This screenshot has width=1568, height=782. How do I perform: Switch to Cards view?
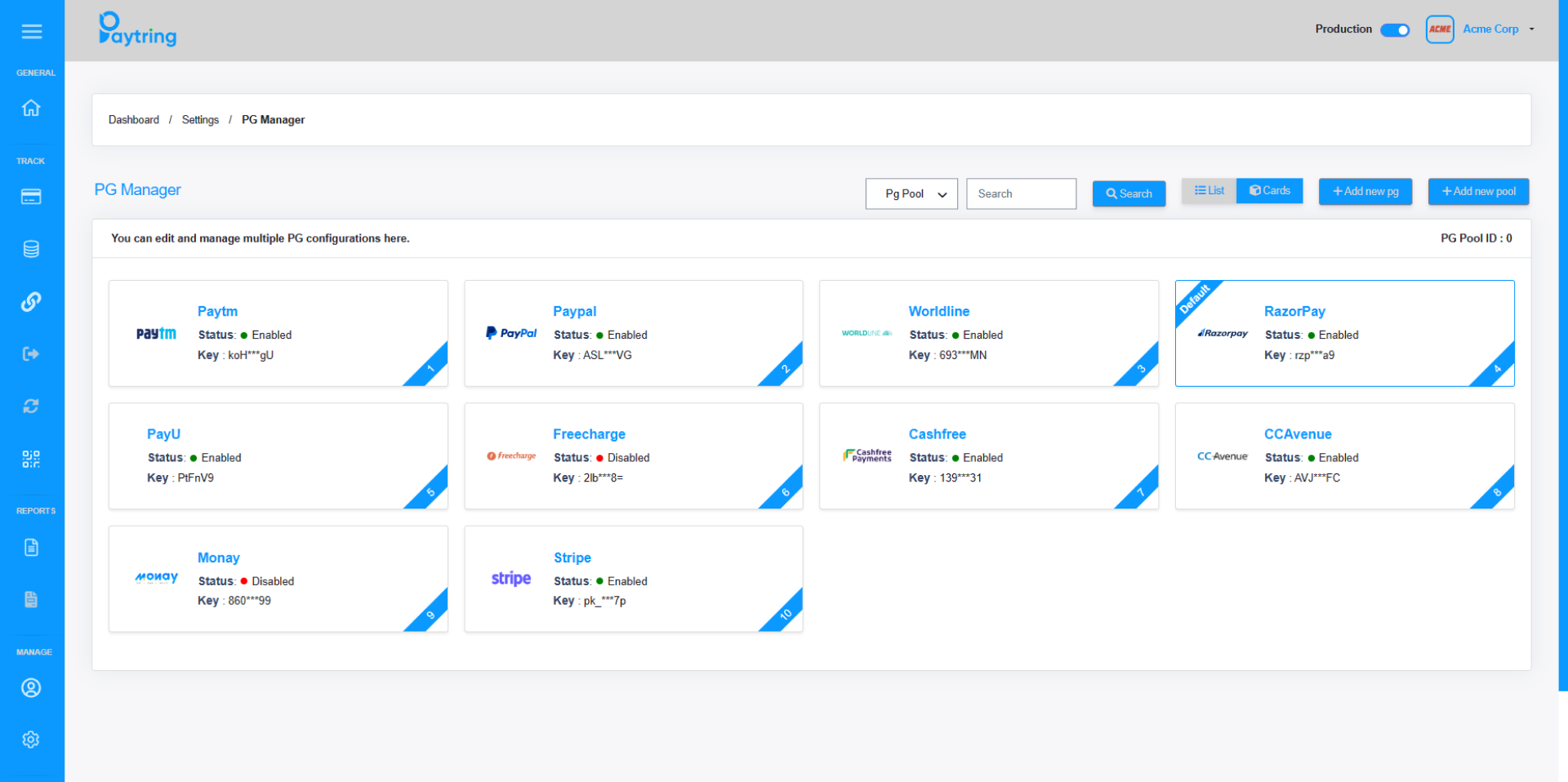pyautogui.click(x=1270, y=191)
